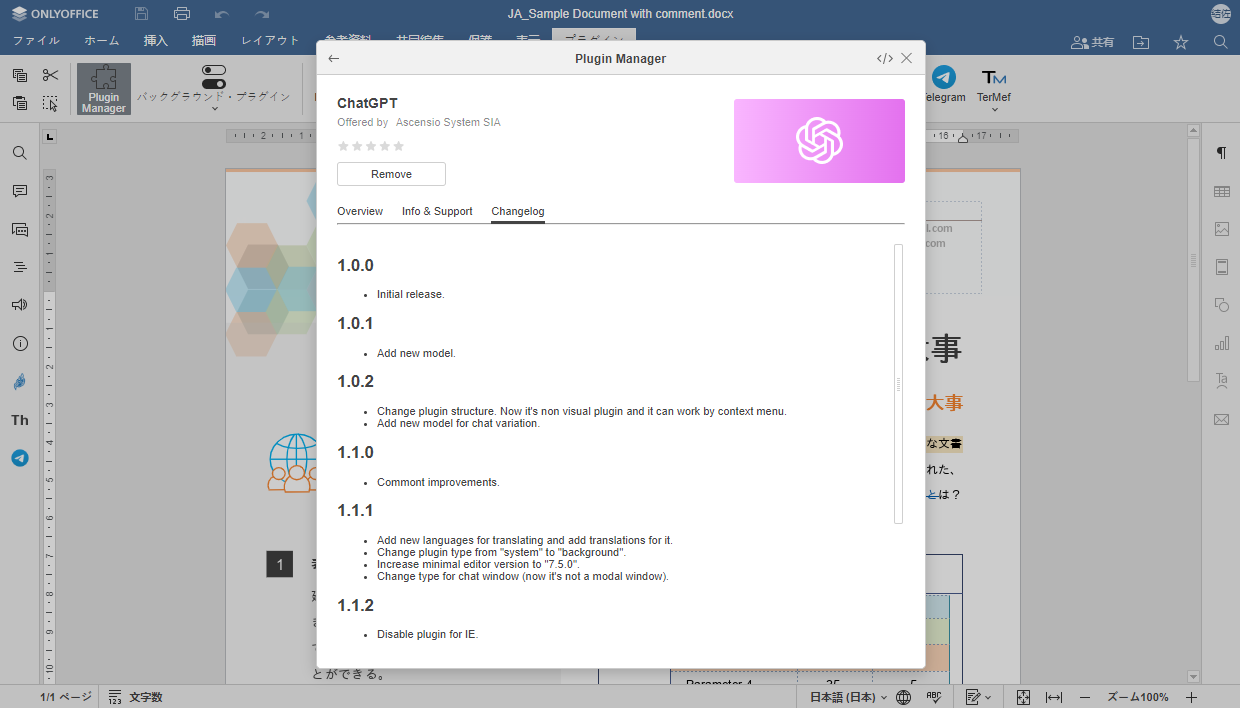Open developer mode code icon in Plugin Manager
The image size is (1240, 708).
click(885, 58)
